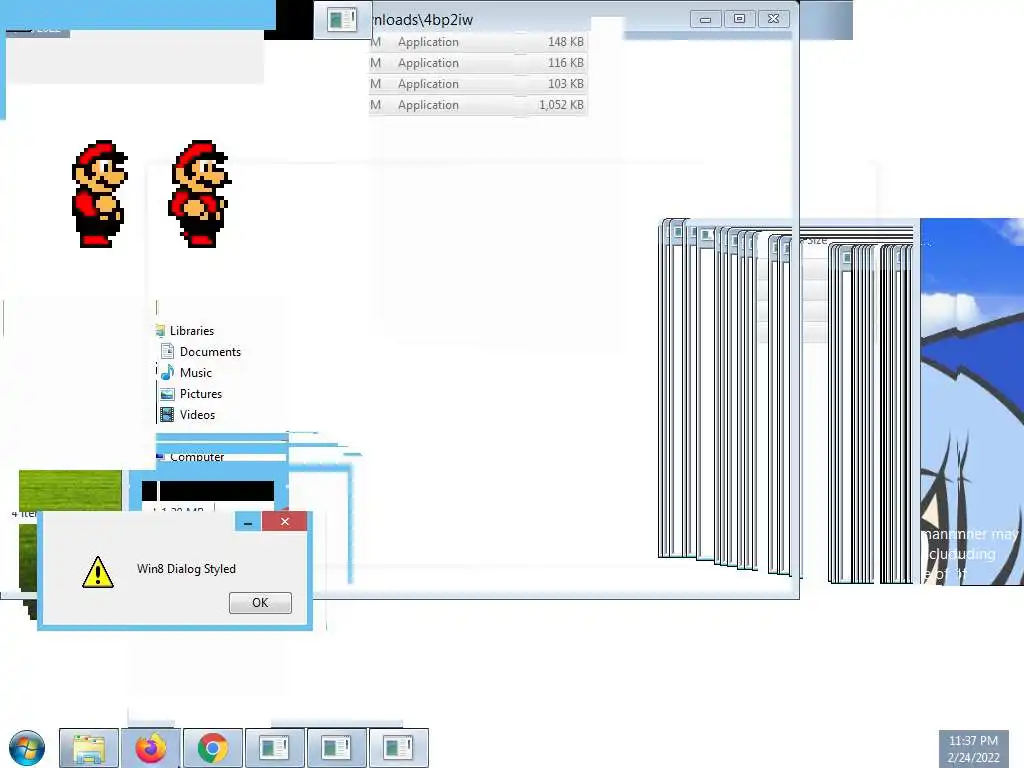Click the Music note icon
This screenshot has height=768, width=1024.
tap(167, 372)
